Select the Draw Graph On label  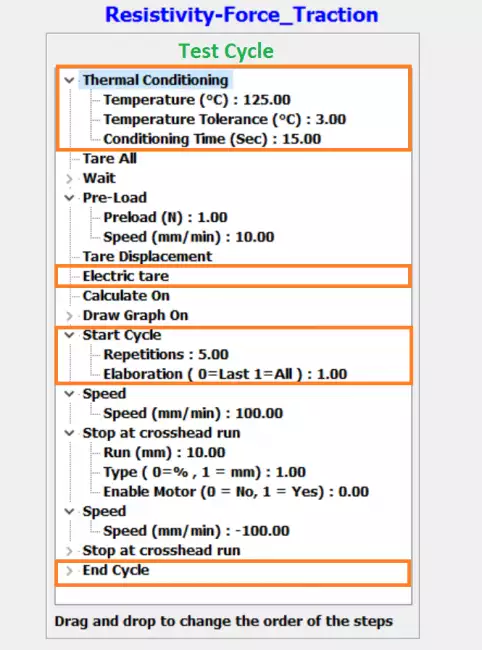click(x=135, y=315)
